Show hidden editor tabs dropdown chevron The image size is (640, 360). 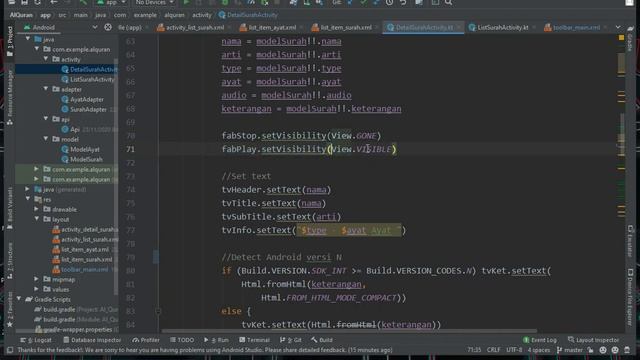click(618, 27)
